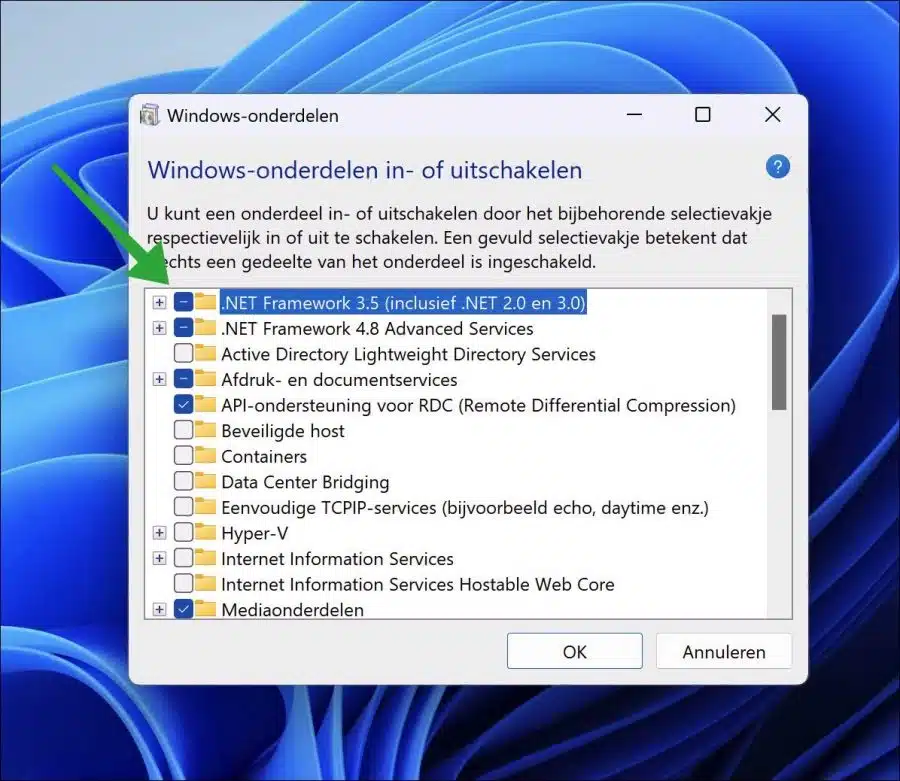The height and width of the screenshot is (781, 900).
Task: Click folder icon beside Data Center Bridging
Action: click(205, 481)
